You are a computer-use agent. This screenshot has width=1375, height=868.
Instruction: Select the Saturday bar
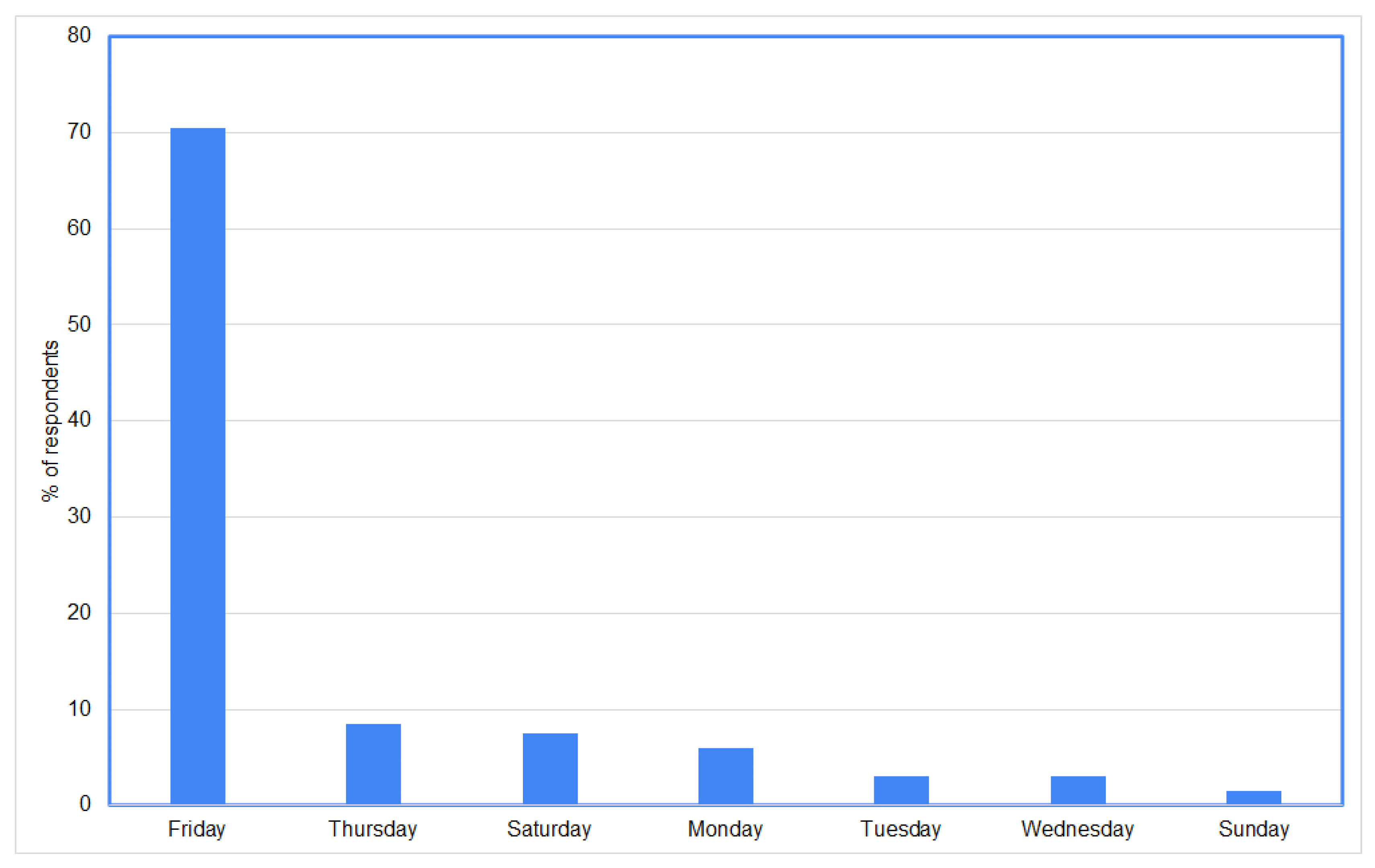pyautogui.click(x=550, y=768)
